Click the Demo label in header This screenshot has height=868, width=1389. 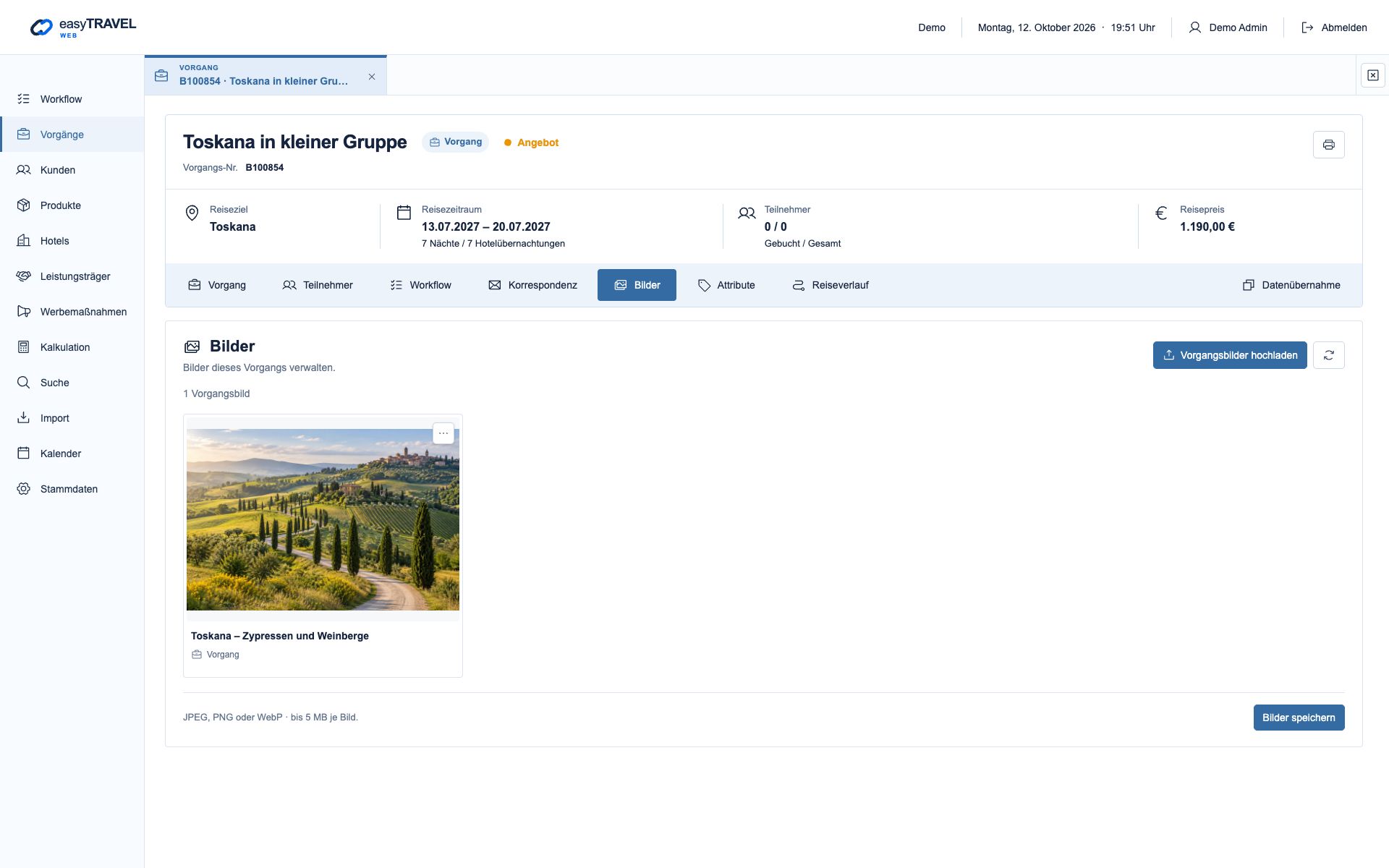[932, 27]
